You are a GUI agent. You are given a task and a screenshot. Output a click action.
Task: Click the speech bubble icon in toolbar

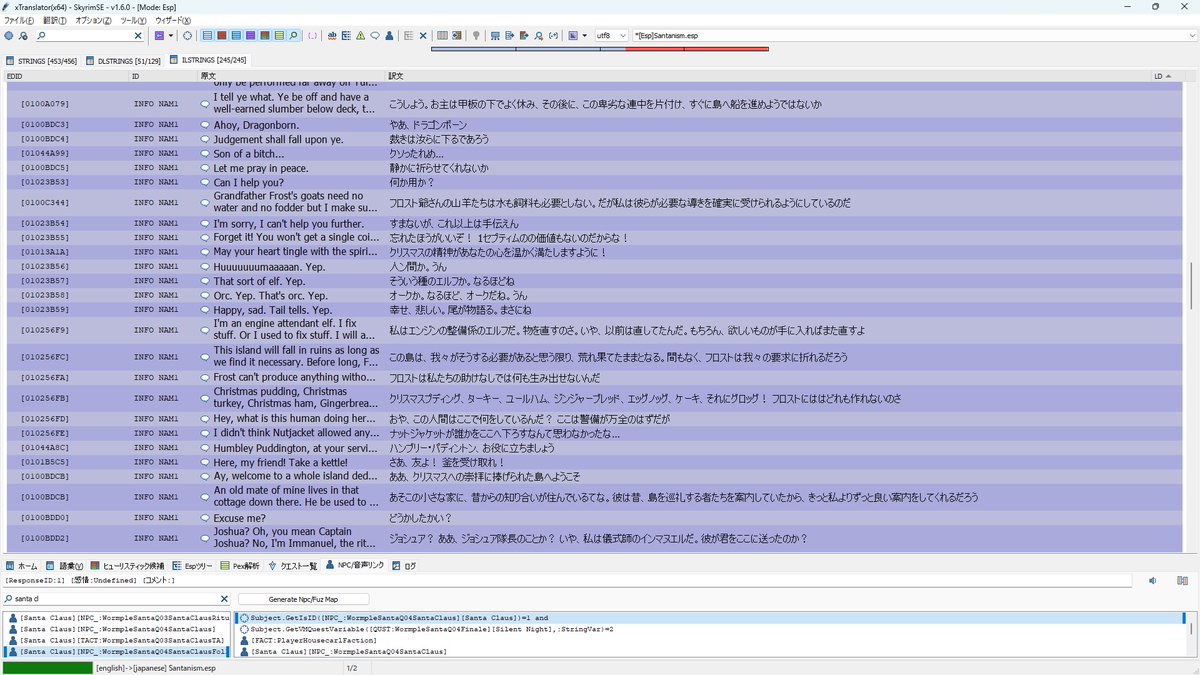(x=374, y=35)
